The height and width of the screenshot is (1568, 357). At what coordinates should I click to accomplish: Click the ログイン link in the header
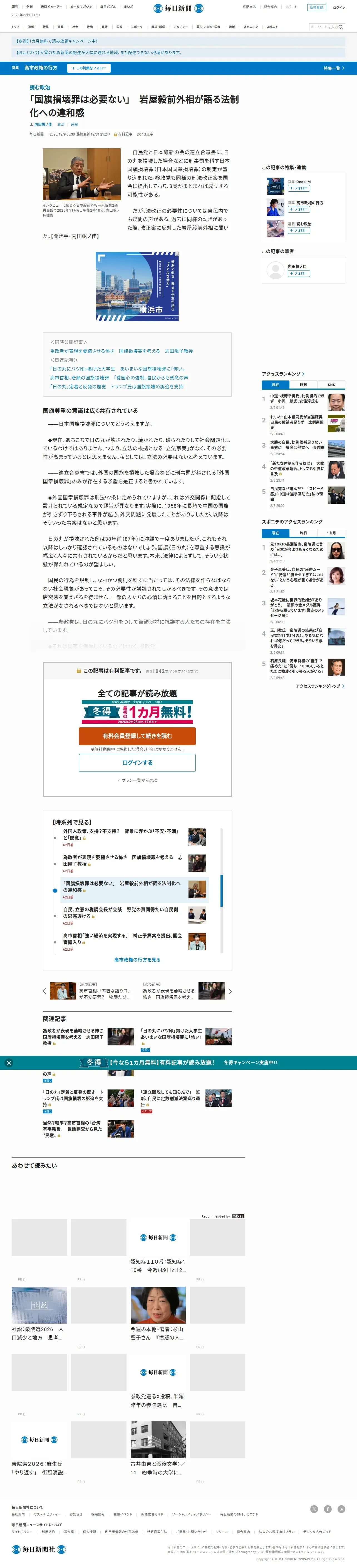pos(339,7)
